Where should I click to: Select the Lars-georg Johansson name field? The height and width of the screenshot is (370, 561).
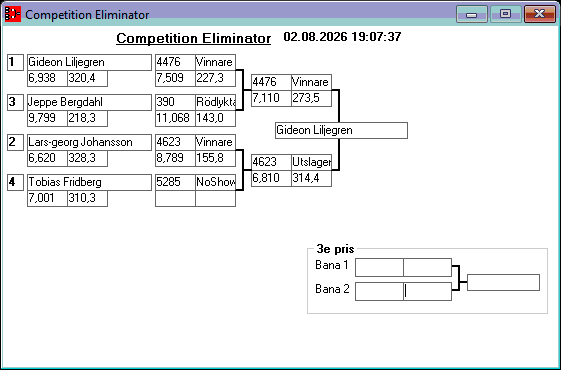[89, 142]
